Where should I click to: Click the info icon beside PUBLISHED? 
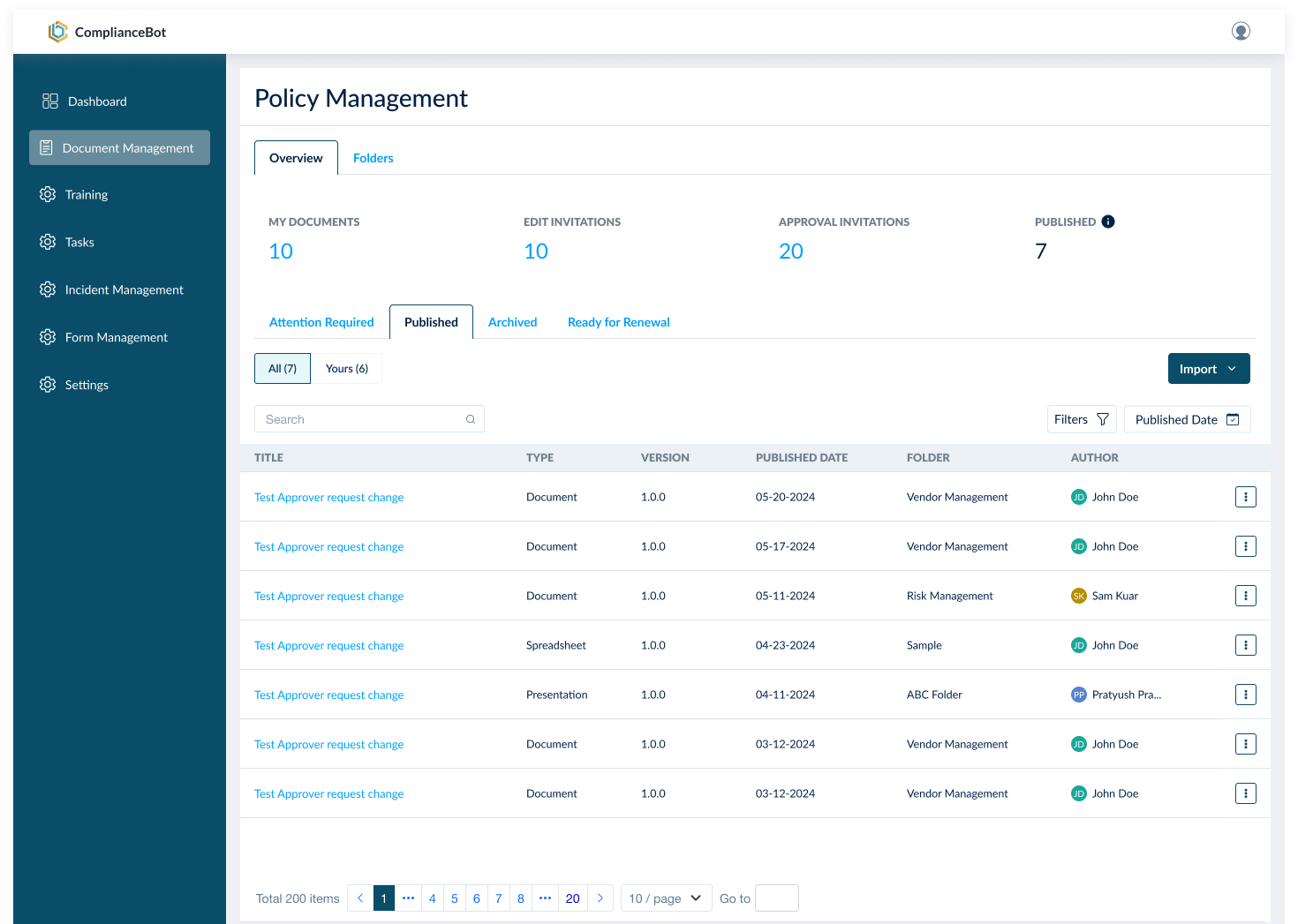point(1108,222)
